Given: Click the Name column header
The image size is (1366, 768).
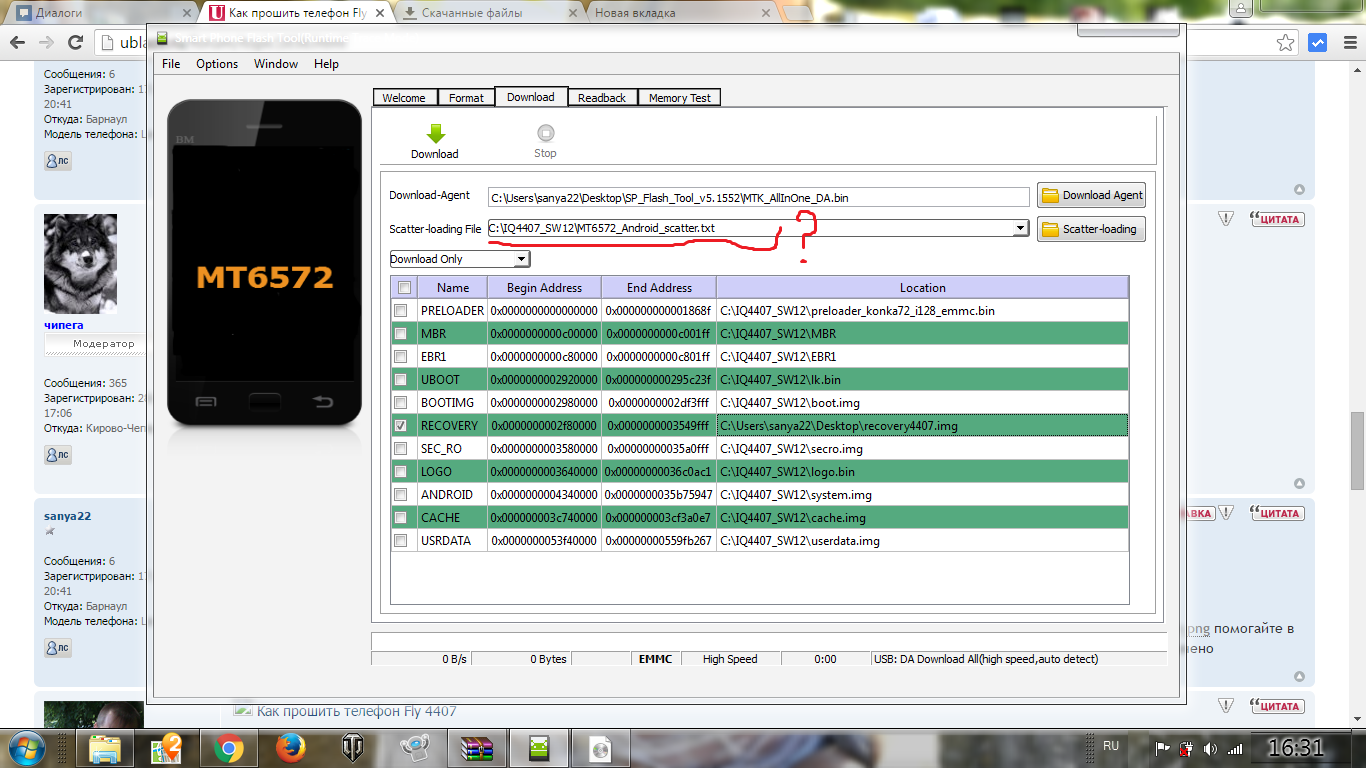Looking at the screenshot, I should [x=452, y=287].
